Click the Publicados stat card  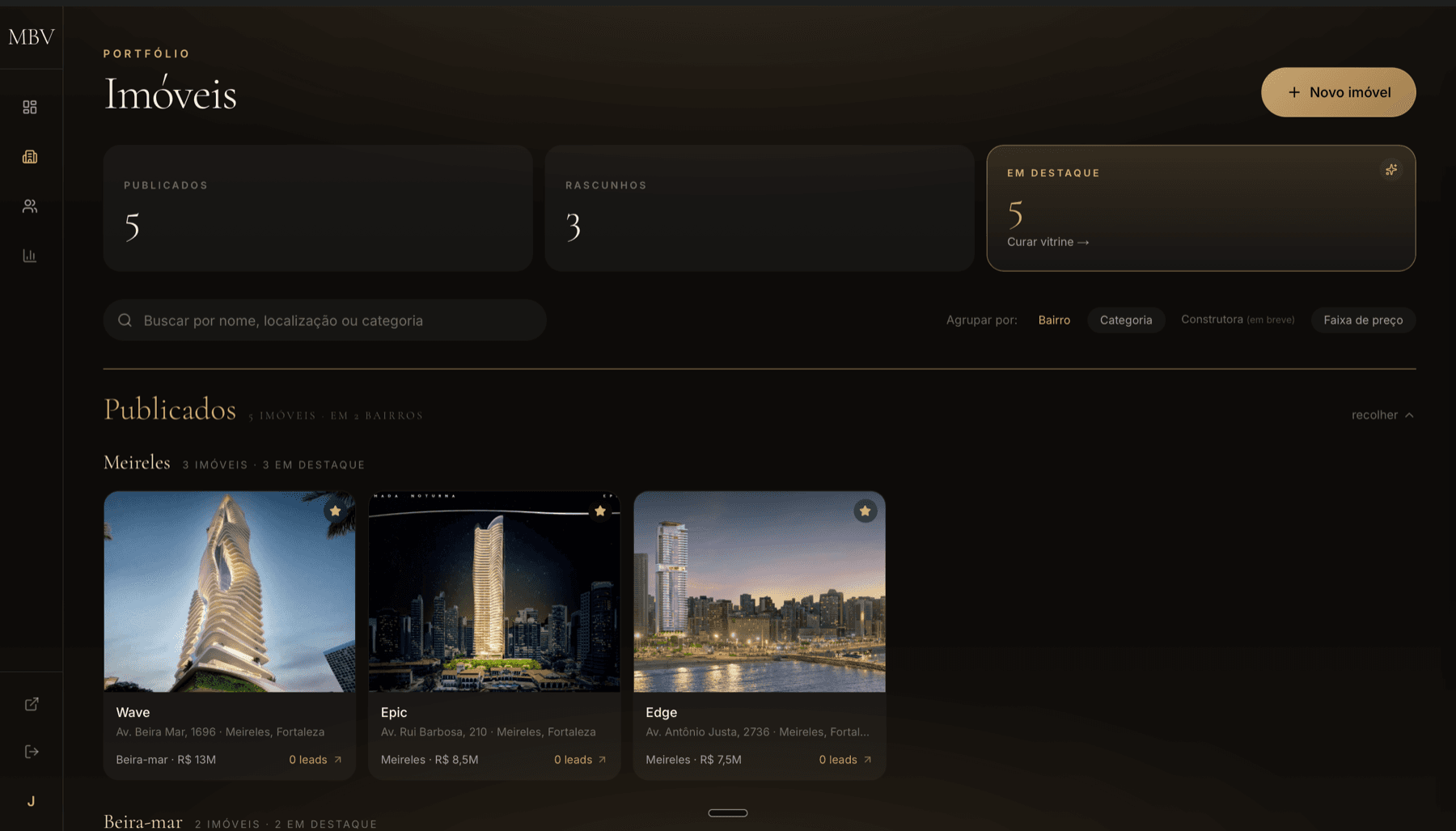pyautogui.click(x=318, y=208)
